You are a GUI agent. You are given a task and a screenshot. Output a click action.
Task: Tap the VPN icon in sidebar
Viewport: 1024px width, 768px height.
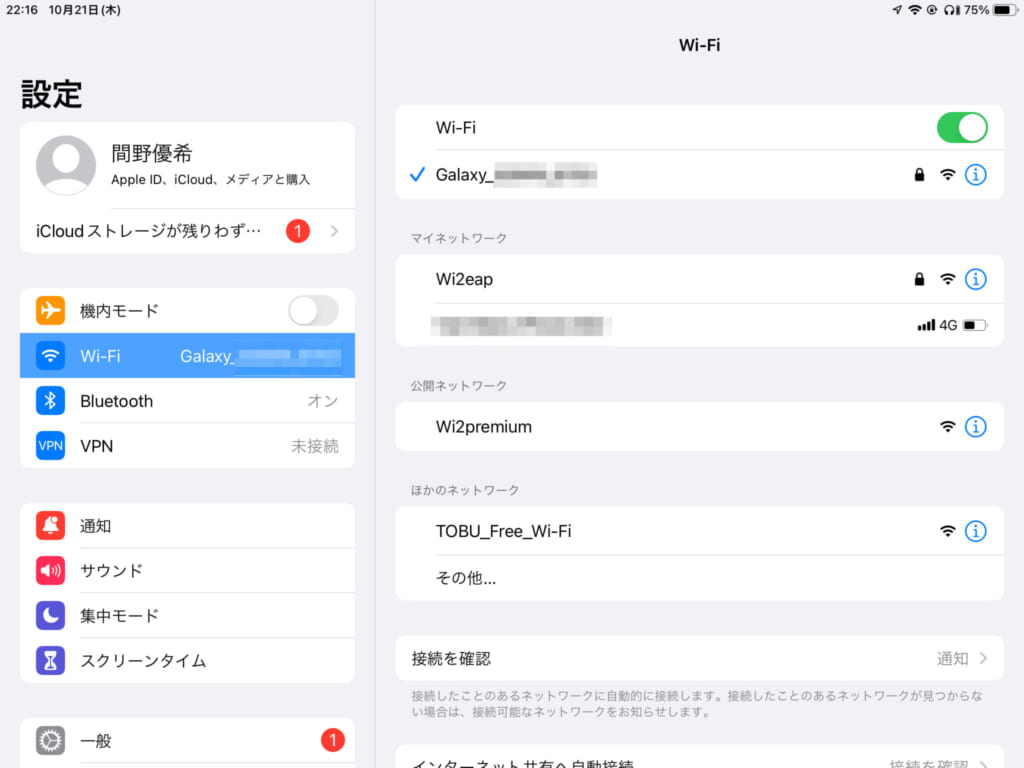pos(51,446)
